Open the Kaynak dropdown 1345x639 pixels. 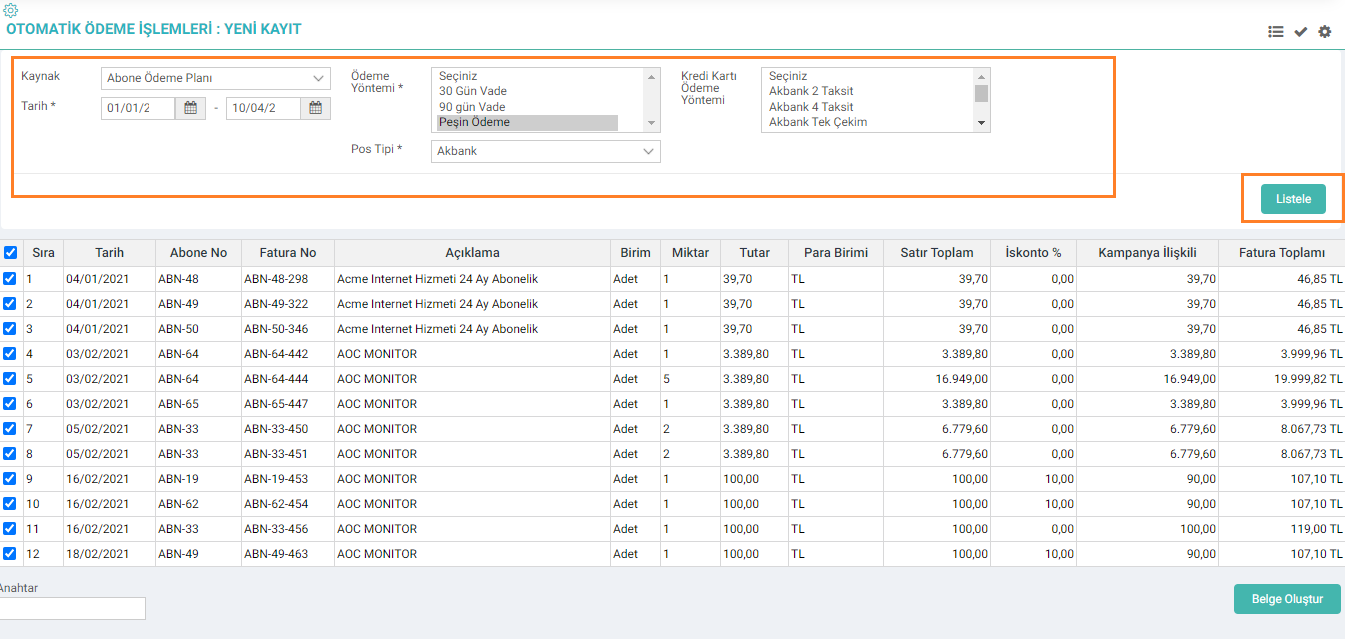[216, 78]
